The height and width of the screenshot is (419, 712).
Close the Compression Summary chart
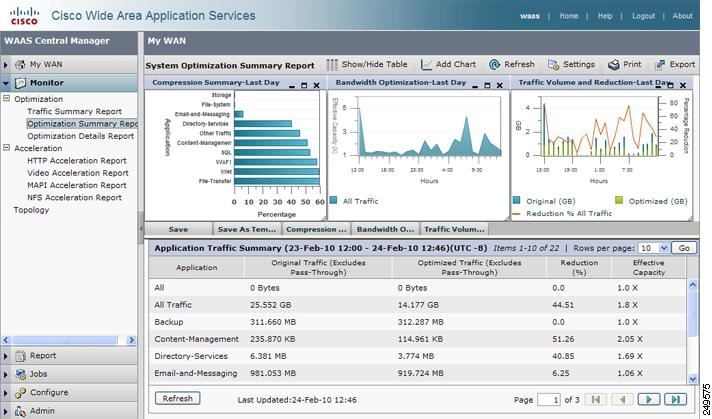[x=316, y=85]
